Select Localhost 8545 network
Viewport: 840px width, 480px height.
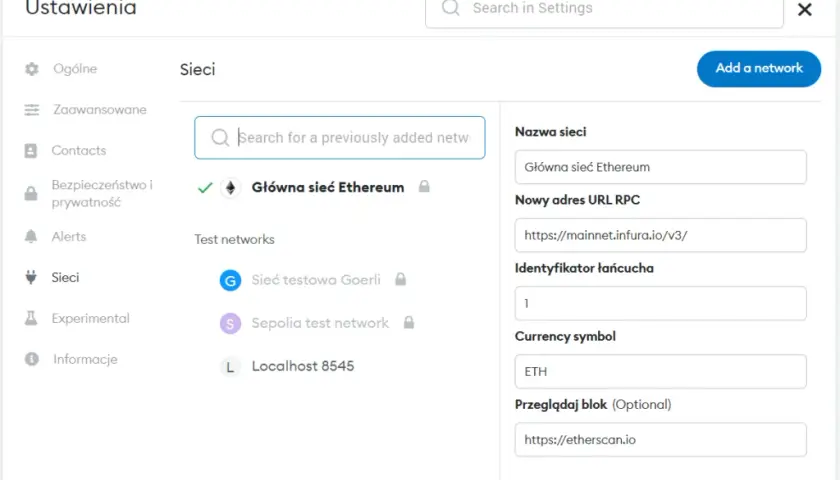[x=303, y=366]
